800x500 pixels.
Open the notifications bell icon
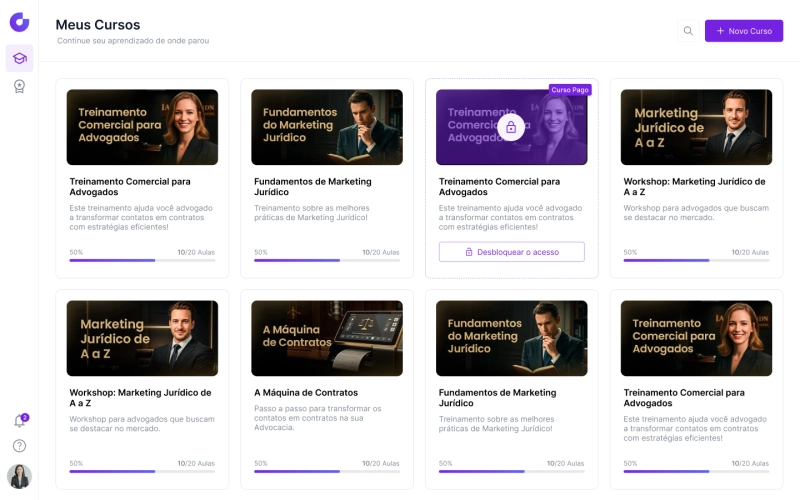pyautogui.click(x=18, y=421)
